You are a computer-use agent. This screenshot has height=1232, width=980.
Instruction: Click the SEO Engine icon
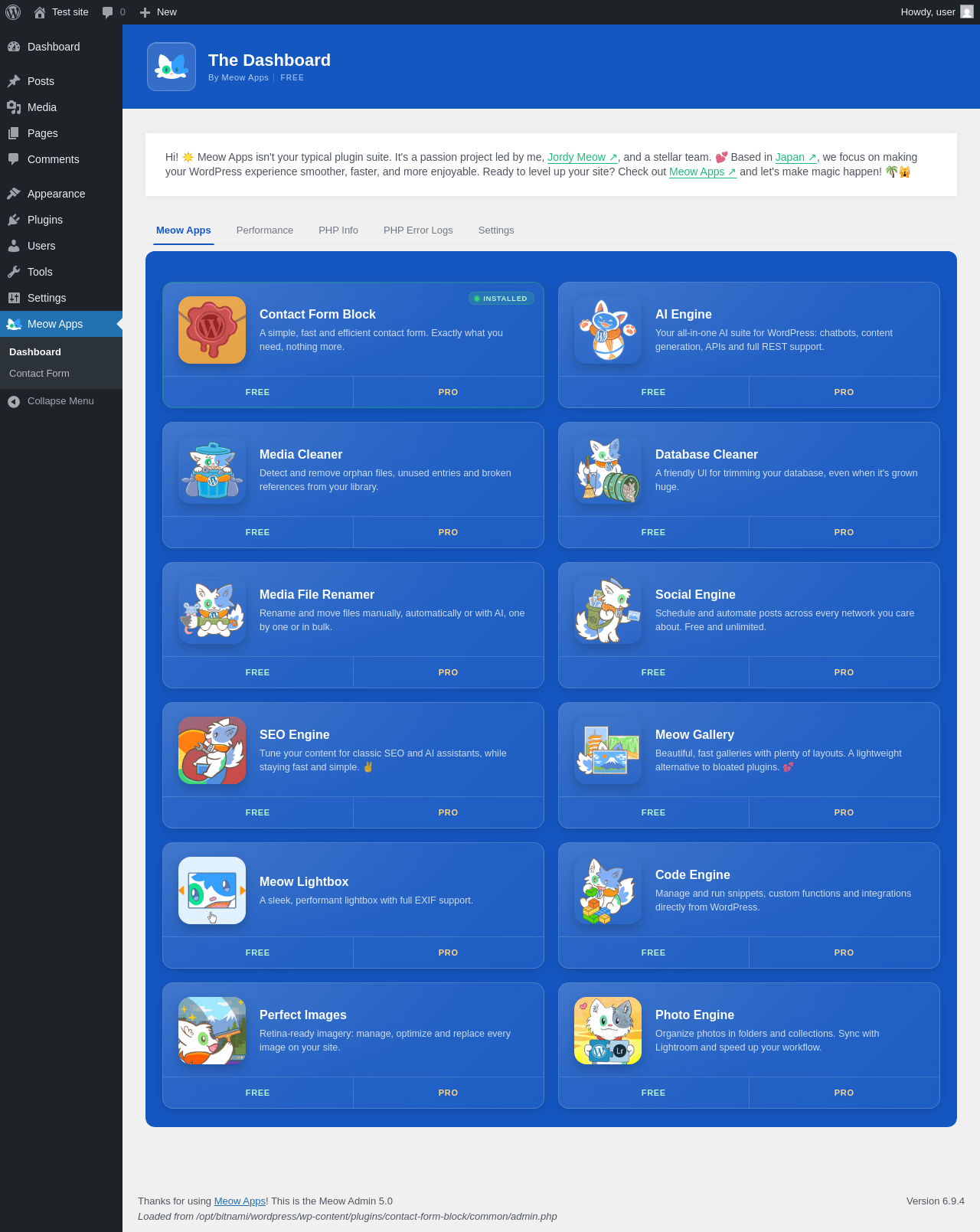coord(212,750)
